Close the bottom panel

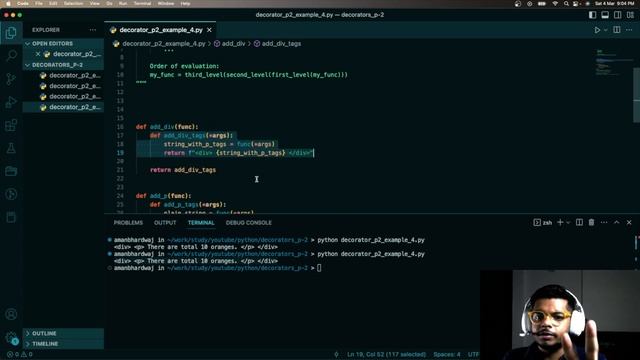click(629, 222)
